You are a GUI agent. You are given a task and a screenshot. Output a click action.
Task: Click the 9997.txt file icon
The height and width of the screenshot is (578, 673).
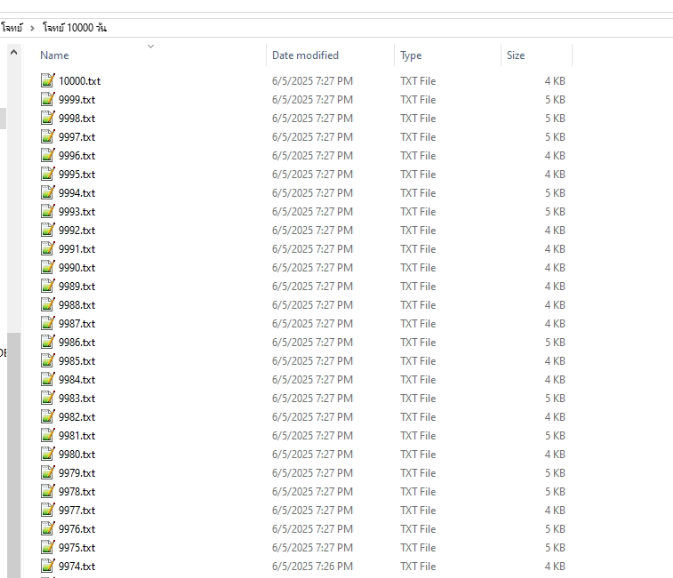coord(48,136)
